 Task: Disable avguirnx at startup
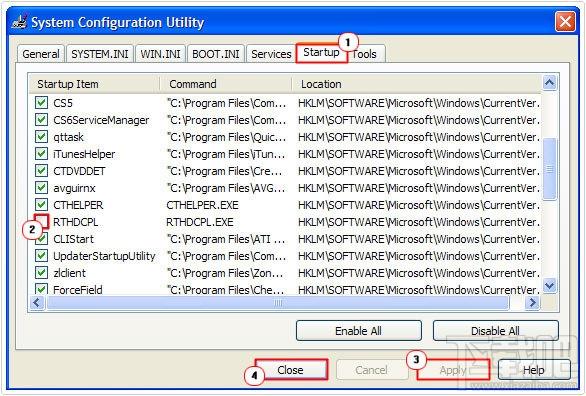point(41,188)
